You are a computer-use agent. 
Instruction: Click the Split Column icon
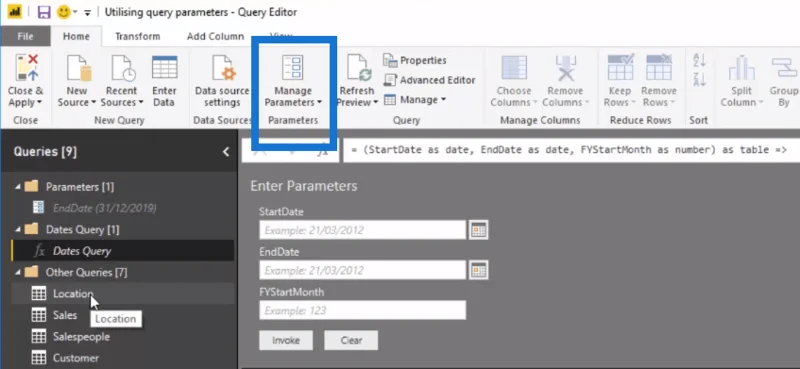point(741,67)
